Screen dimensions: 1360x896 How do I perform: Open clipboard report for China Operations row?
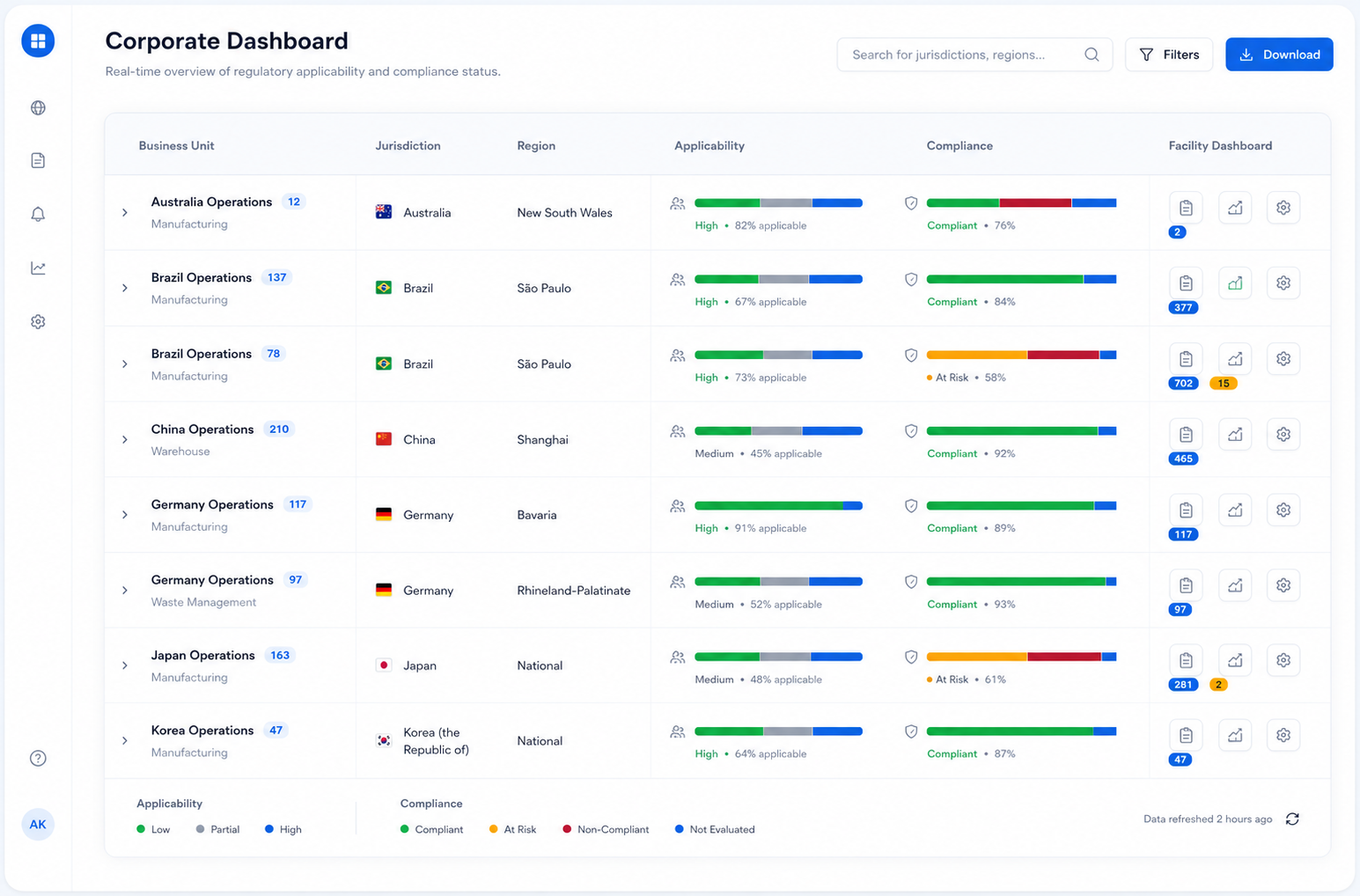tap(1186, 435)
